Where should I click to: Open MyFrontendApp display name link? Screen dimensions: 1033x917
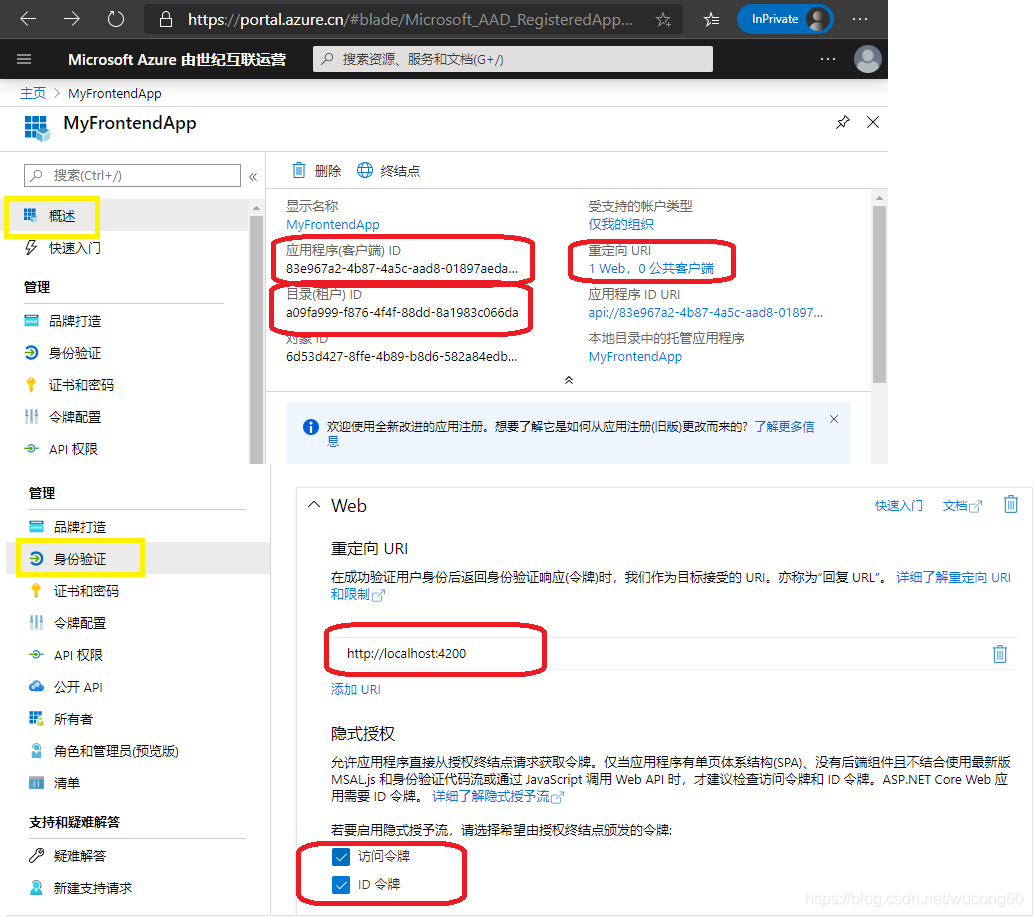[x=333, y=225]
